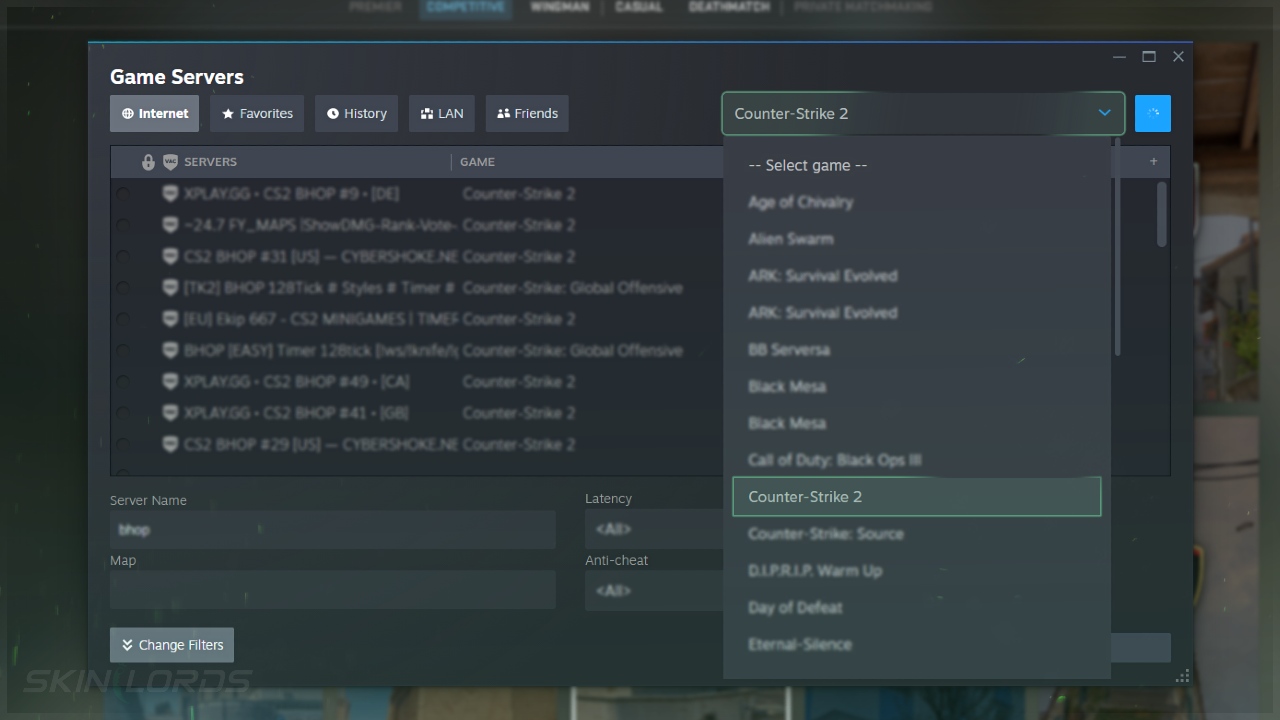The height and width of the screenshot is (720, 1280).
Task: Pick BB Serversa in dropdown list
Action: pyautogui.click(x=917, y=350)
